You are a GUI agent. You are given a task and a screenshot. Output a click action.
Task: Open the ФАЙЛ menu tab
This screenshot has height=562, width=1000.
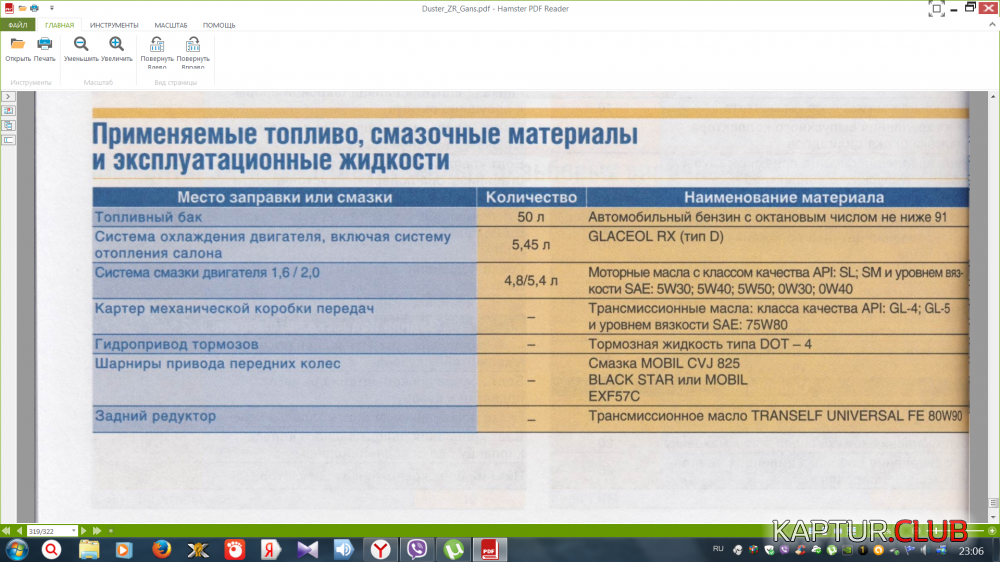click(x=18, y=24)
